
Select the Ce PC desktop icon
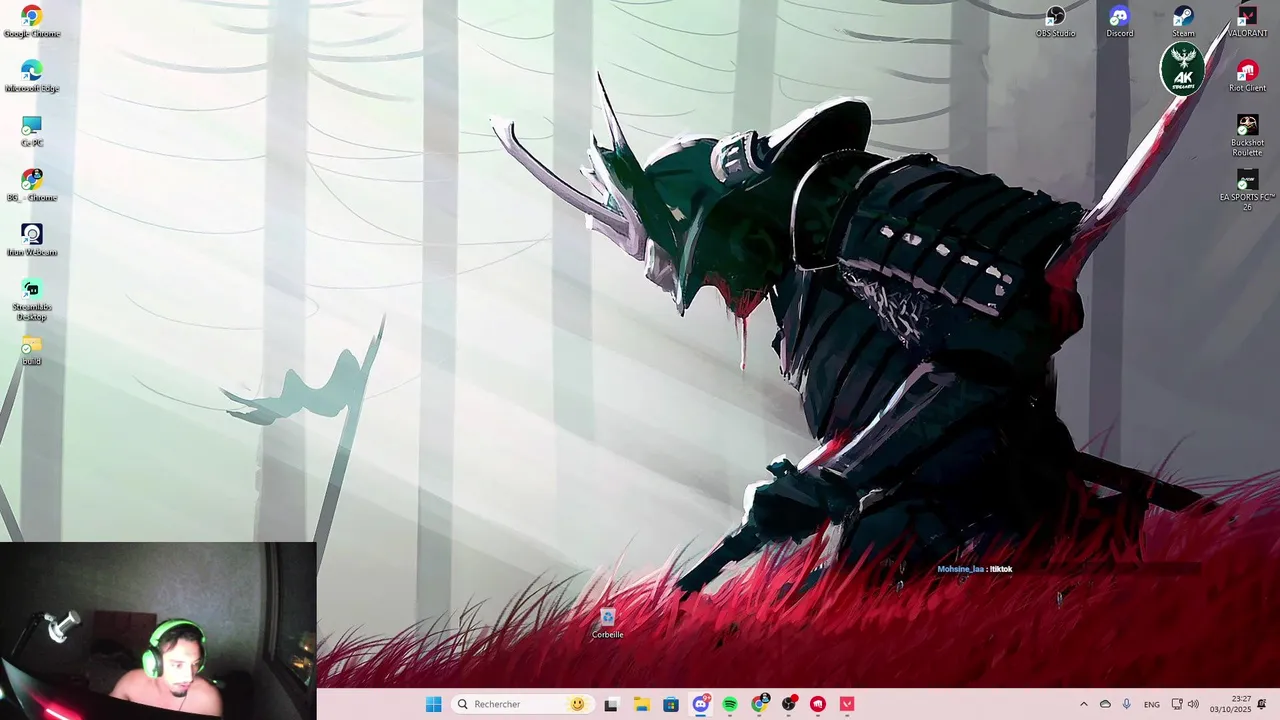click(32, 131)
